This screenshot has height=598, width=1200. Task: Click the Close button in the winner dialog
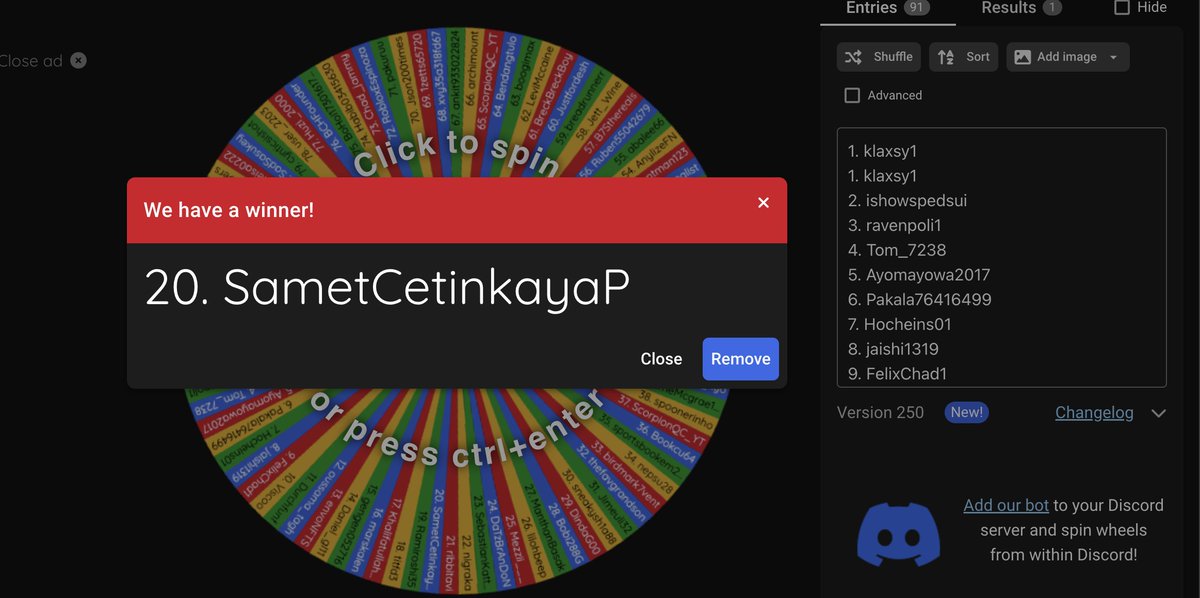[661, 359]
